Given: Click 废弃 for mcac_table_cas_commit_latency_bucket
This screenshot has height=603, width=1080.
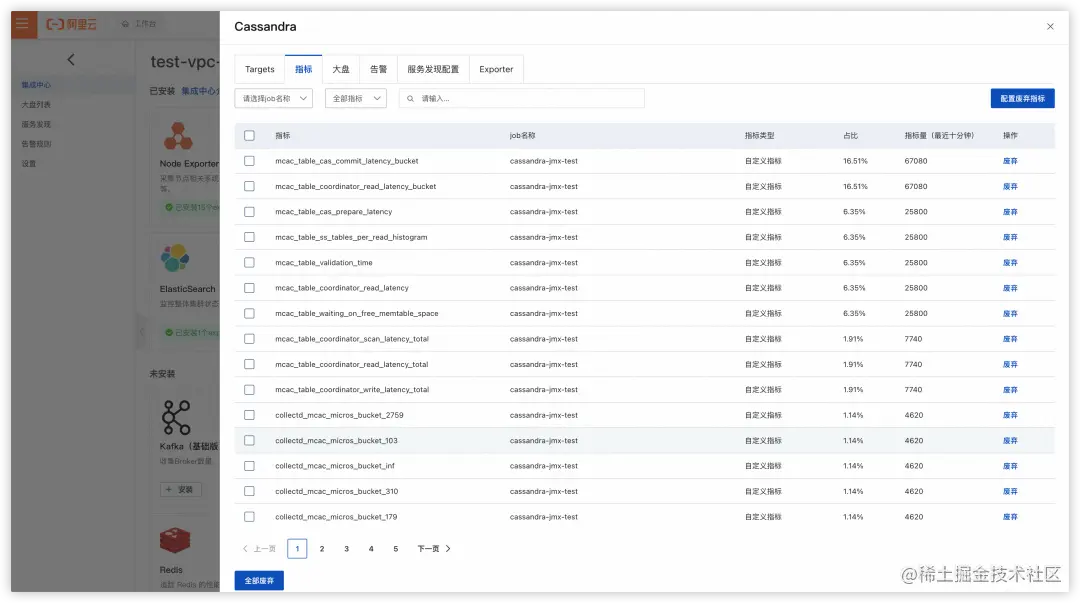Looking at the screenshot, I should (1010, 161).
